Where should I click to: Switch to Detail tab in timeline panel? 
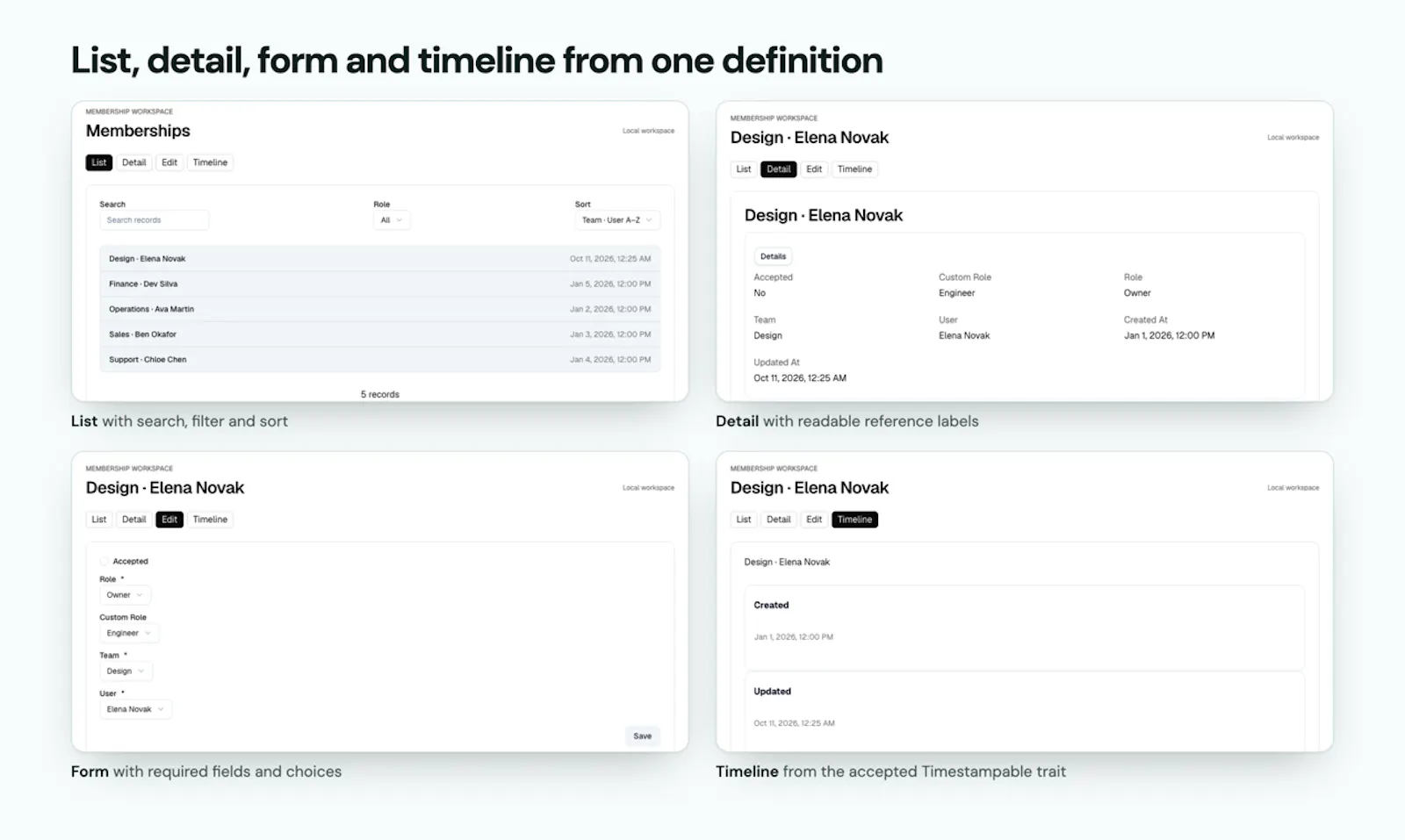pos(778,520)
